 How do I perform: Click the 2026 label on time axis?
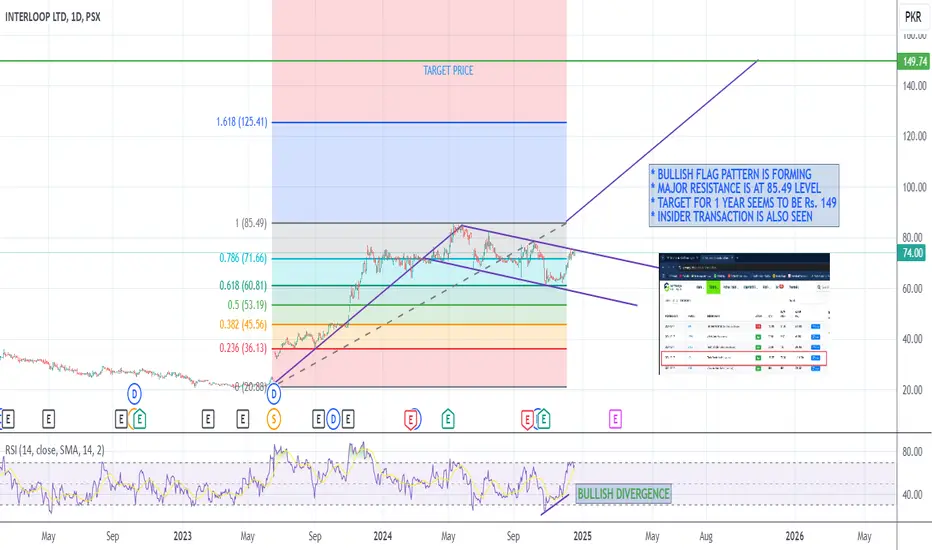click(x=795, y=536)
